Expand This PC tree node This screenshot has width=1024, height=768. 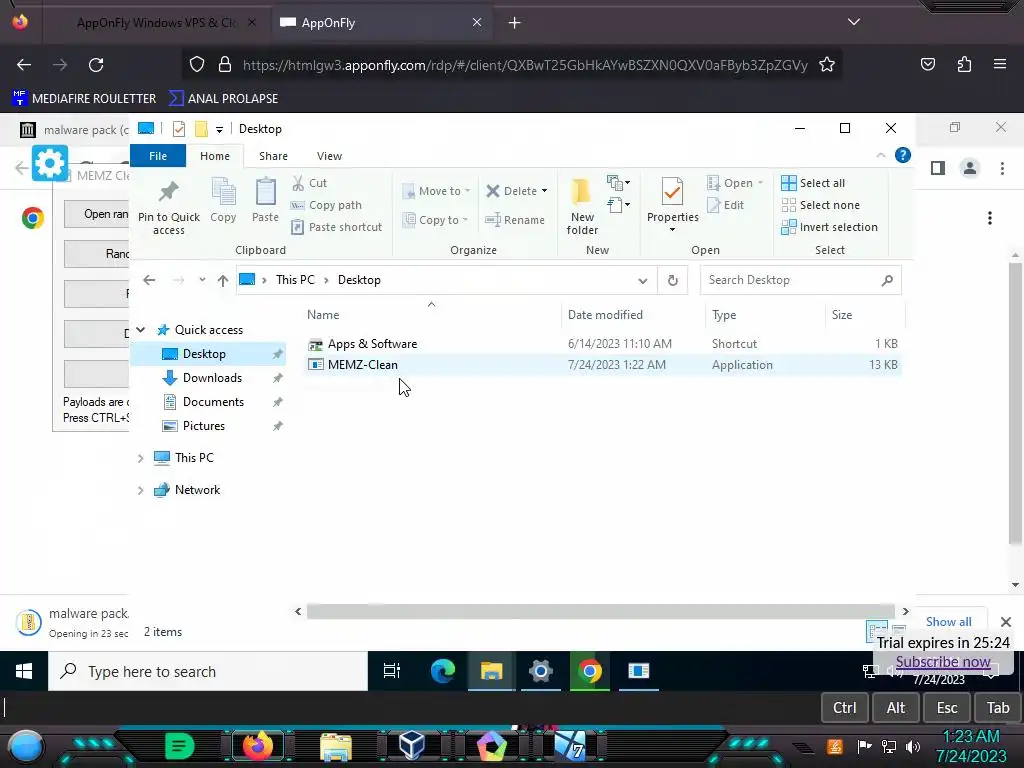140,458
